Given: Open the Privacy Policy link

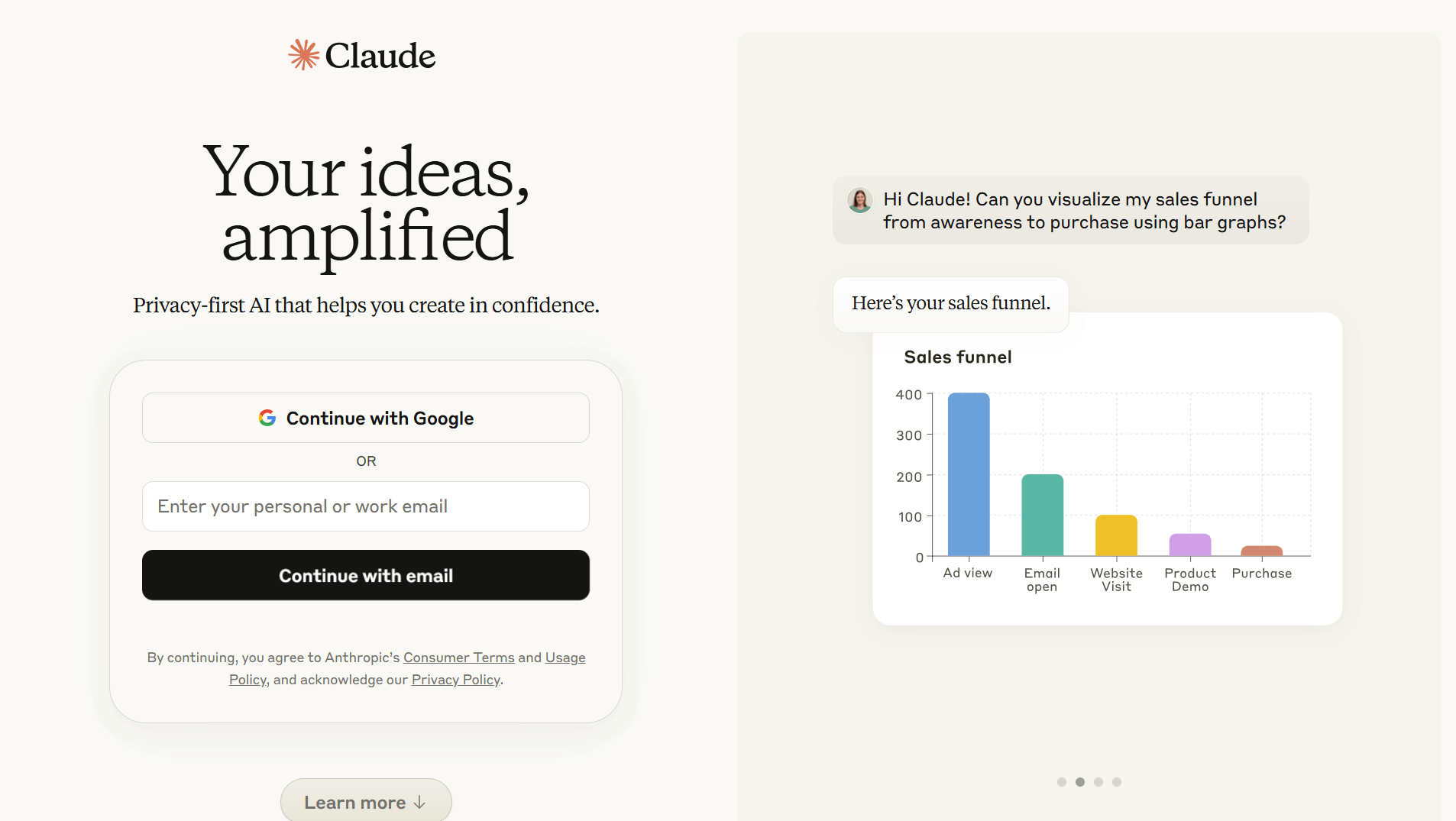Looking at the screenshot, I should (456, 680).
